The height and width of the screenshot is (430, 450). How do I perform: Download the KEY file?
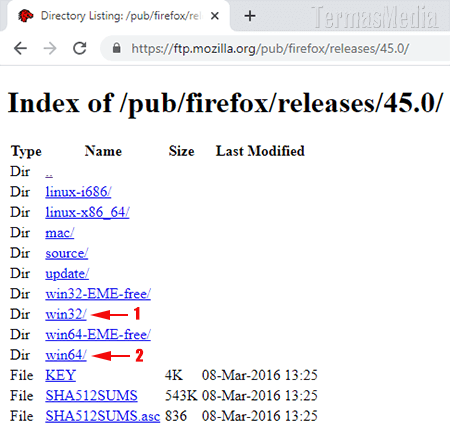(61, 375)
